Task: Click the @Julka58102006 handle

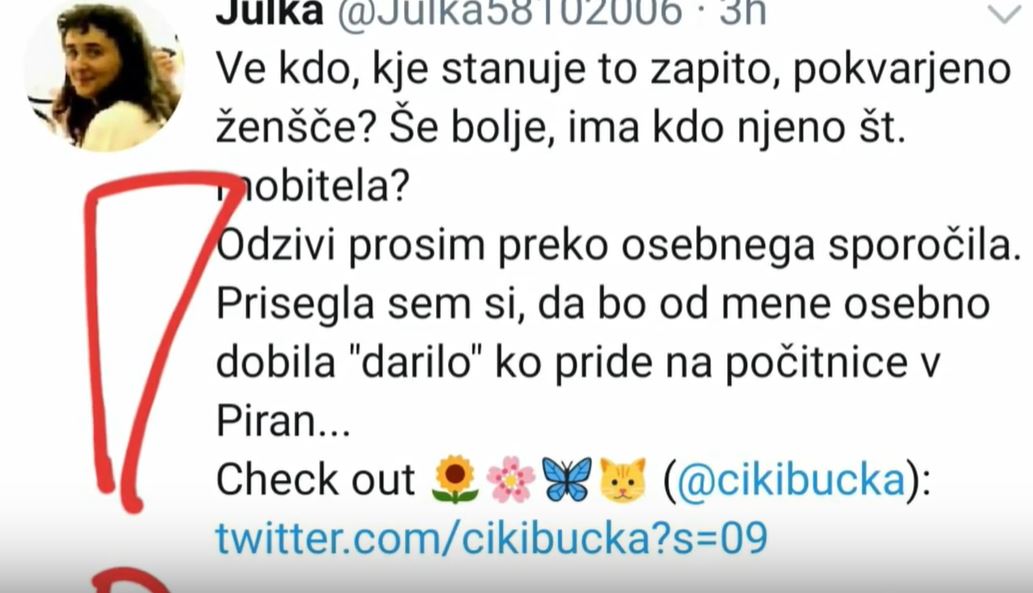Action: click(x=510, y=12)
